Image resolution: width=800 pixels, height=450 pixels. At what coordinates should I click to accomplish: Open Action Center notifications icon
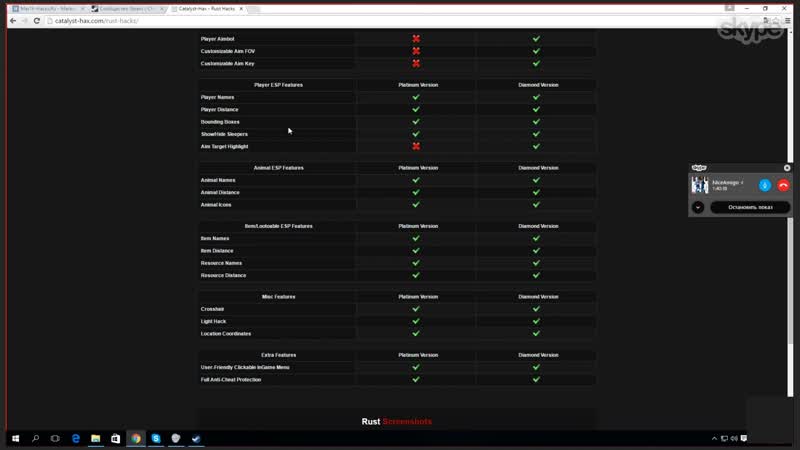click(744, 438)
